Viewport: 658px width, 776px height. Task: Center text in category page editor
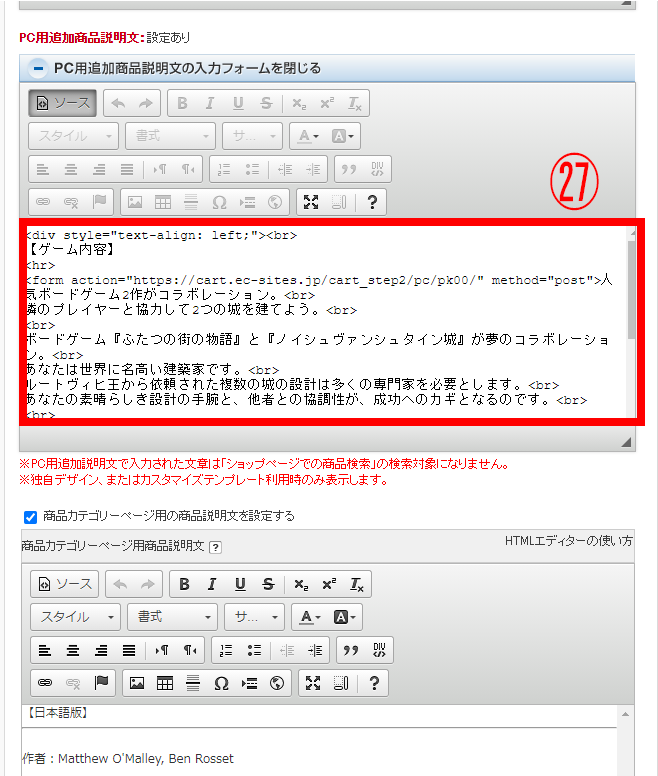tap(73, 650)
